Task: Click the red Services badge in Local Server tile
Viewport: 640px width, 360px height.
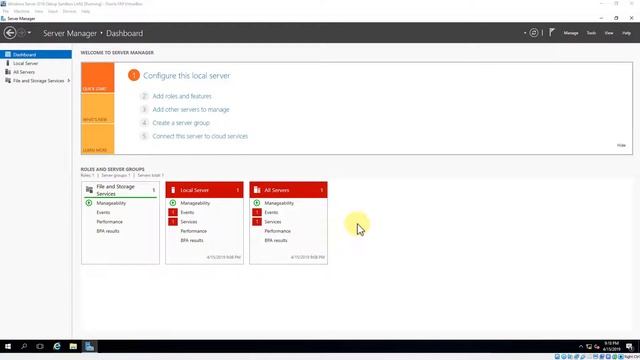Action: point(173,222)
